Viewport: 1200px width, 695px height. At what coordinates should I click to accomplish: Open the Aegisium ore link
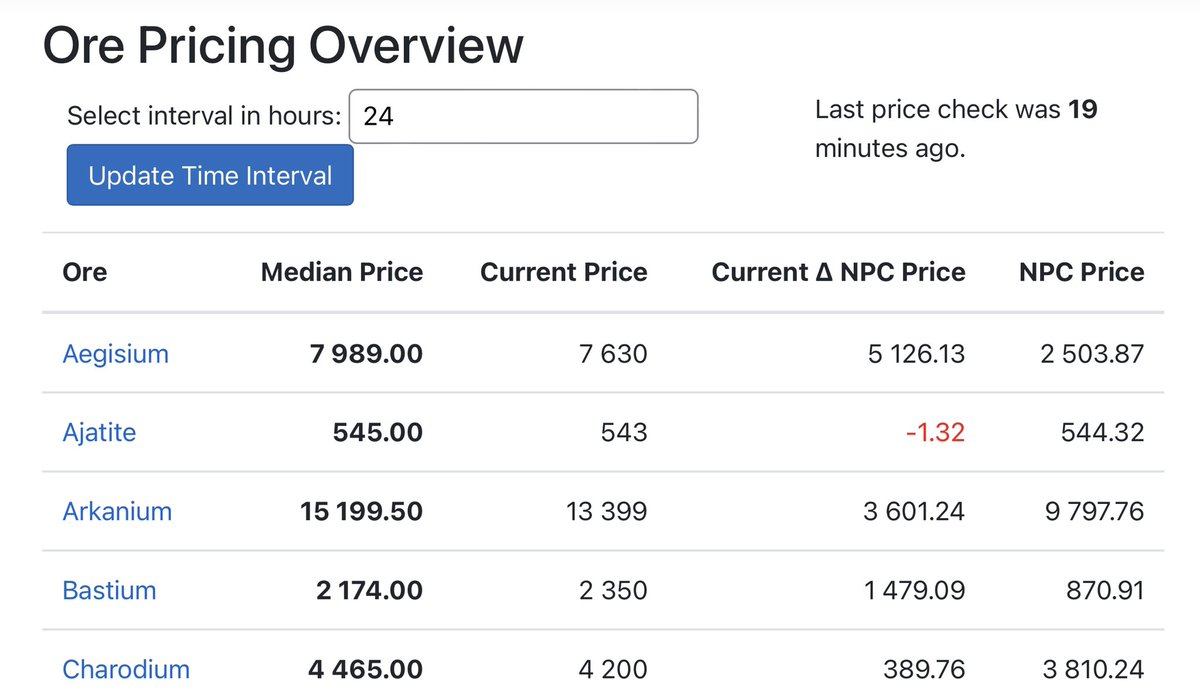pyautogui.click(x=115, y=353)
